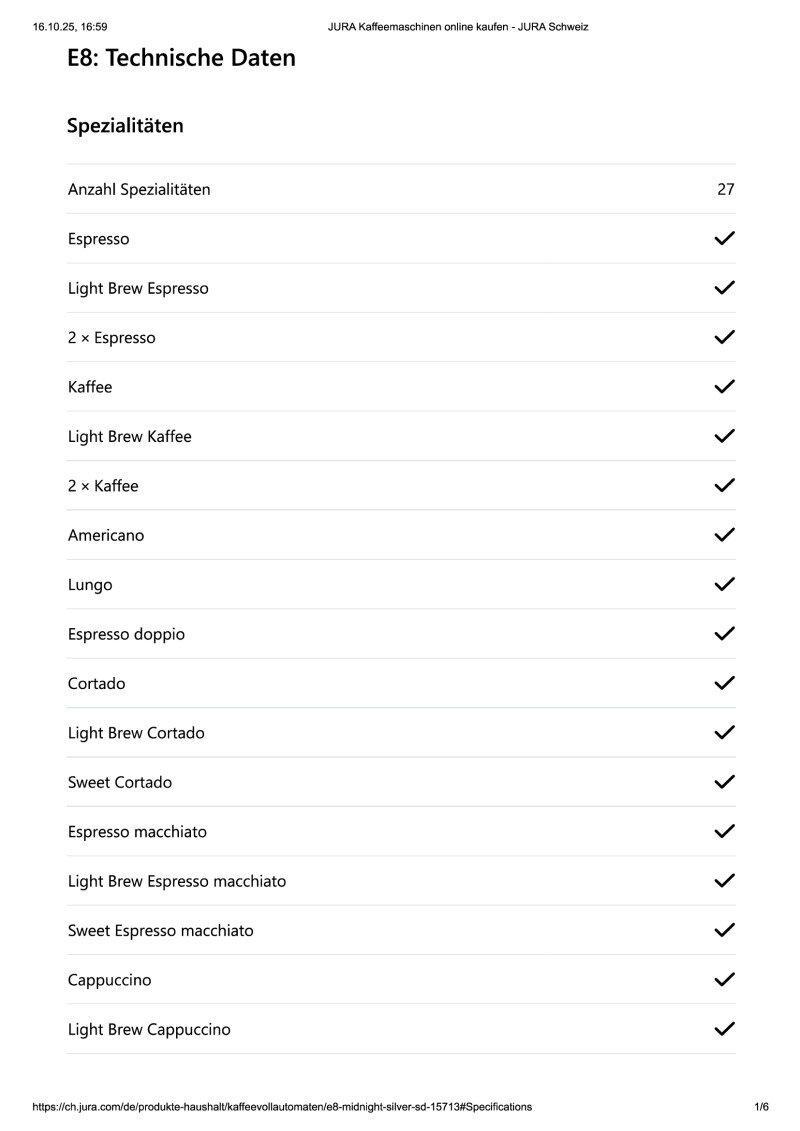The image size is (800, 1131).
Task: Select the checkmark next to Americano
Action: [725, 535]
